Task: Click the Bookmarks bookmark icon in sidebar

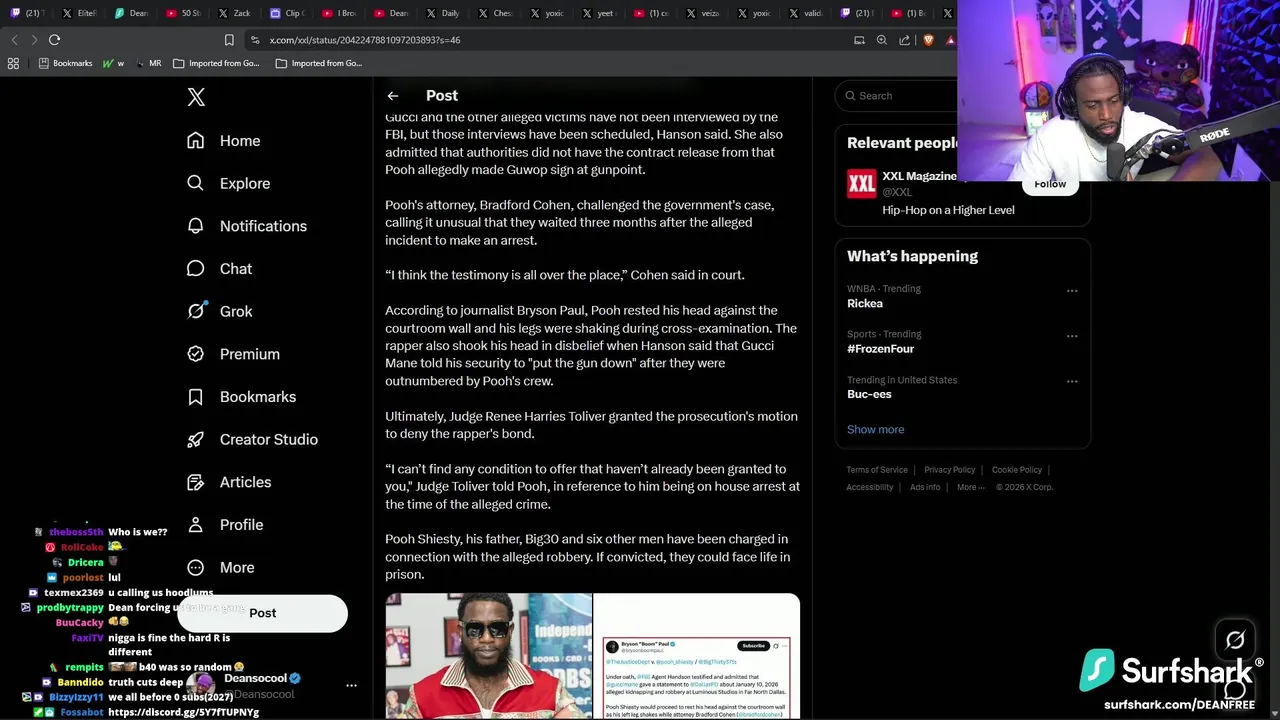Action: (x=196, y=397)
